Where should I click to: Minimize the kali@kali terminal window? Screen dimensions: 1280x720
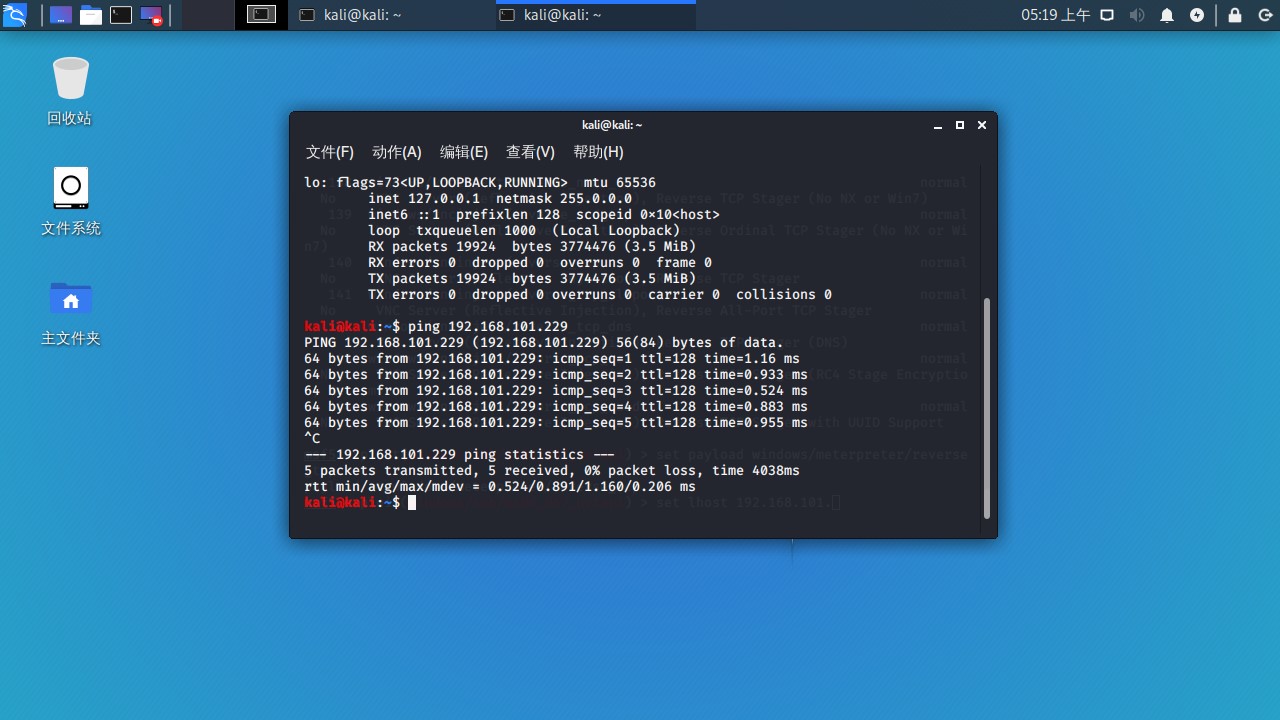[x=938, y=125]
